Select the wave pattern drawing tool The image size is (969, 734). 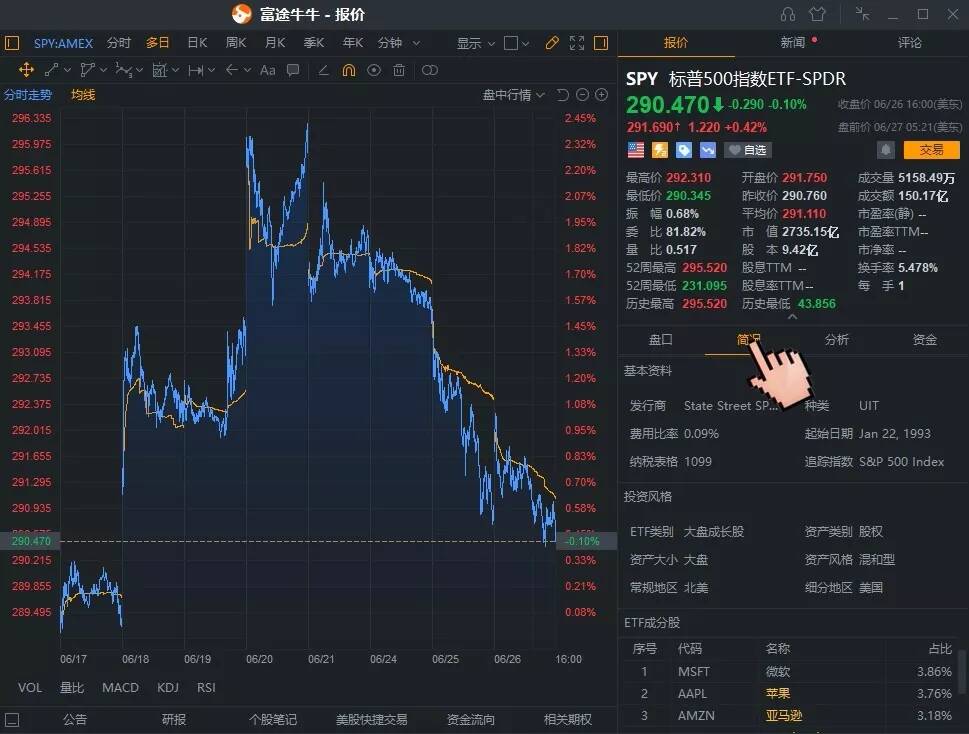coord(124,70)
